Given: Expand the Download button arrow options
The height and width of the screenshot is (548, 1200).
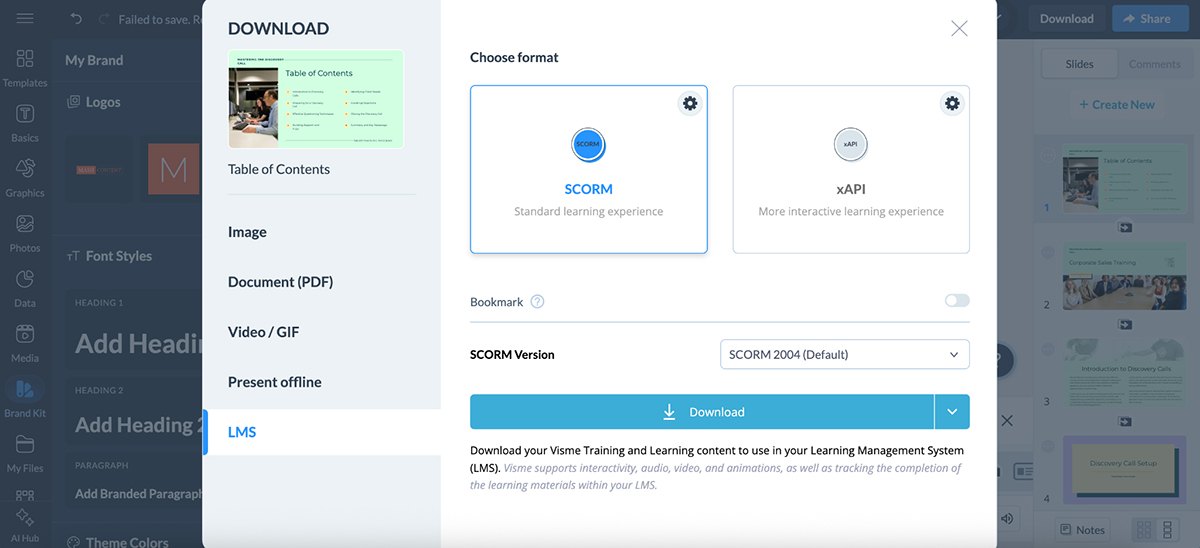Looking at the screenshot, I should [952, 412].
